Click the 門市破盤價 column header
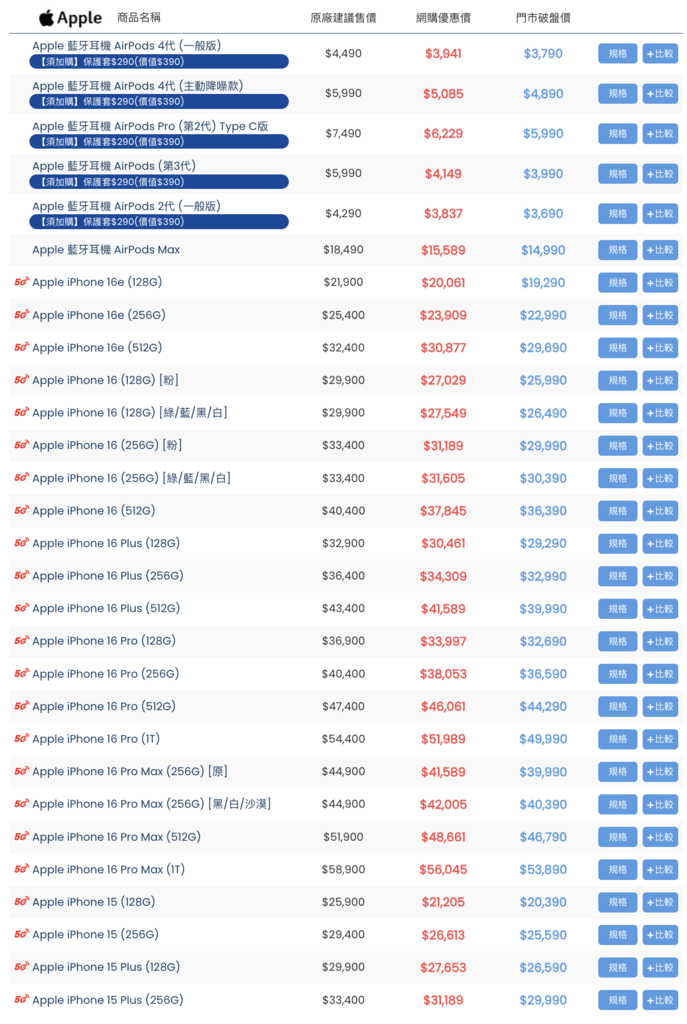 click(x=543, y=18)
